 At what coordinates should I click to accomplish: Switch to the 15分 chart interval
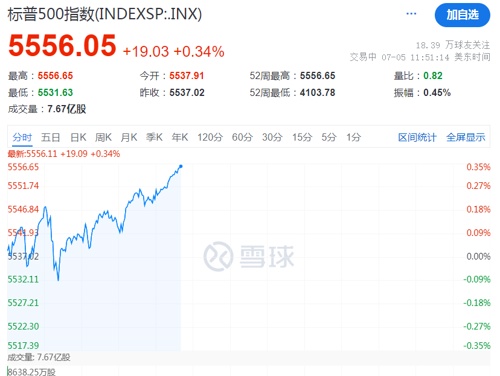pos(302,137)
